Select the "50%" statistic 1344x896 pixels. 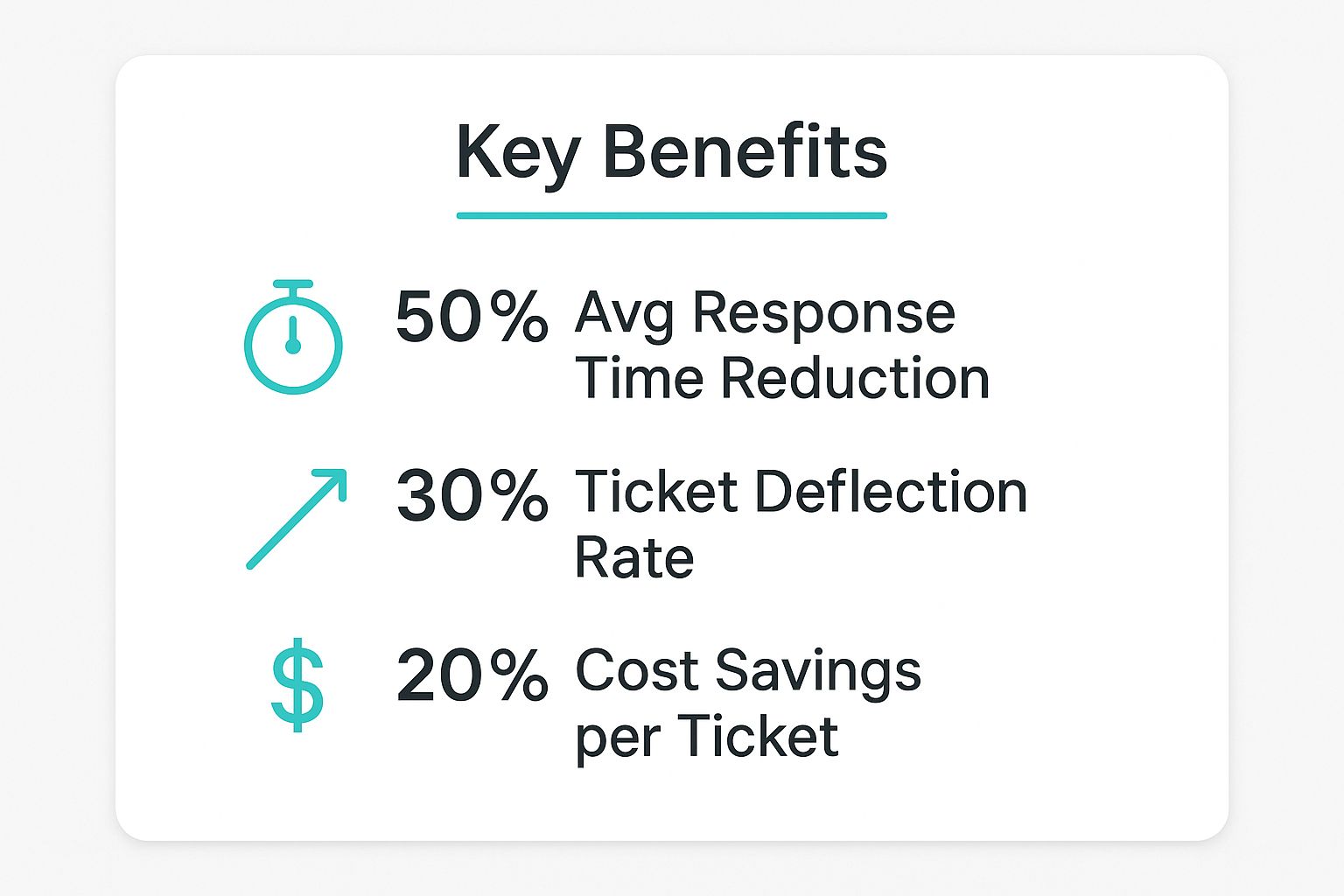click(x=472, y=317)
